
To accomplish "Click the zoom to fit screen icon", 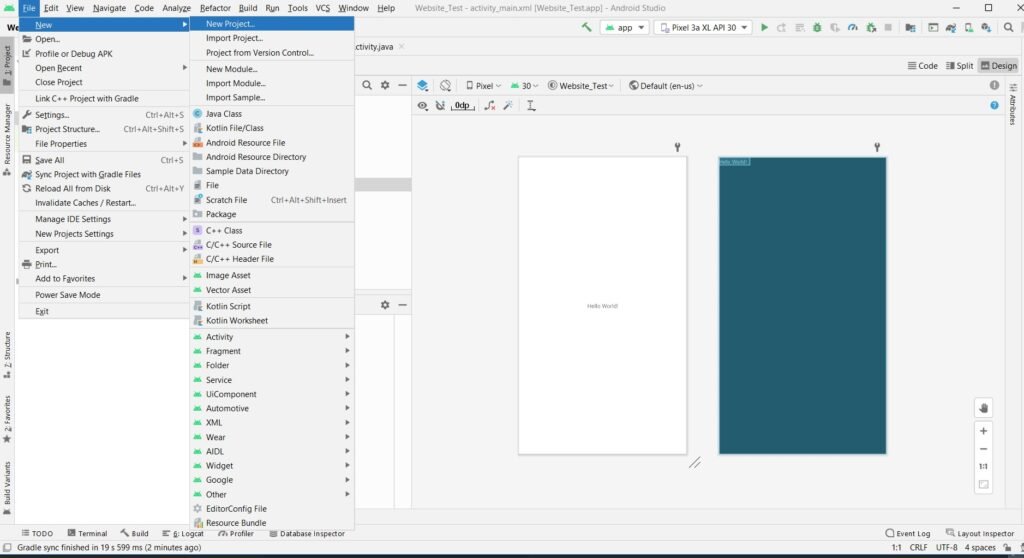I will [x=984, y=485].
